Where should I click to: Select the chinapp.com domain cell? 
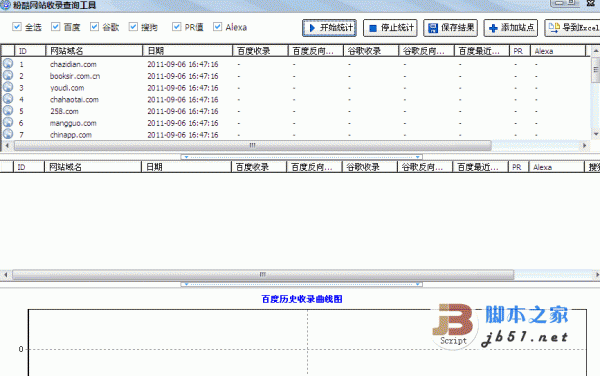tap(71, 135)
